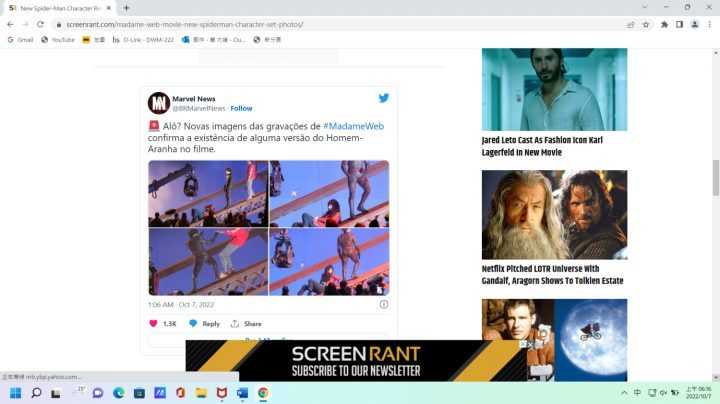Image resolution: width=720 pixels, height=404 pixels.
Task: Click the page vertical scrollbar thumb
Action: 716,178
